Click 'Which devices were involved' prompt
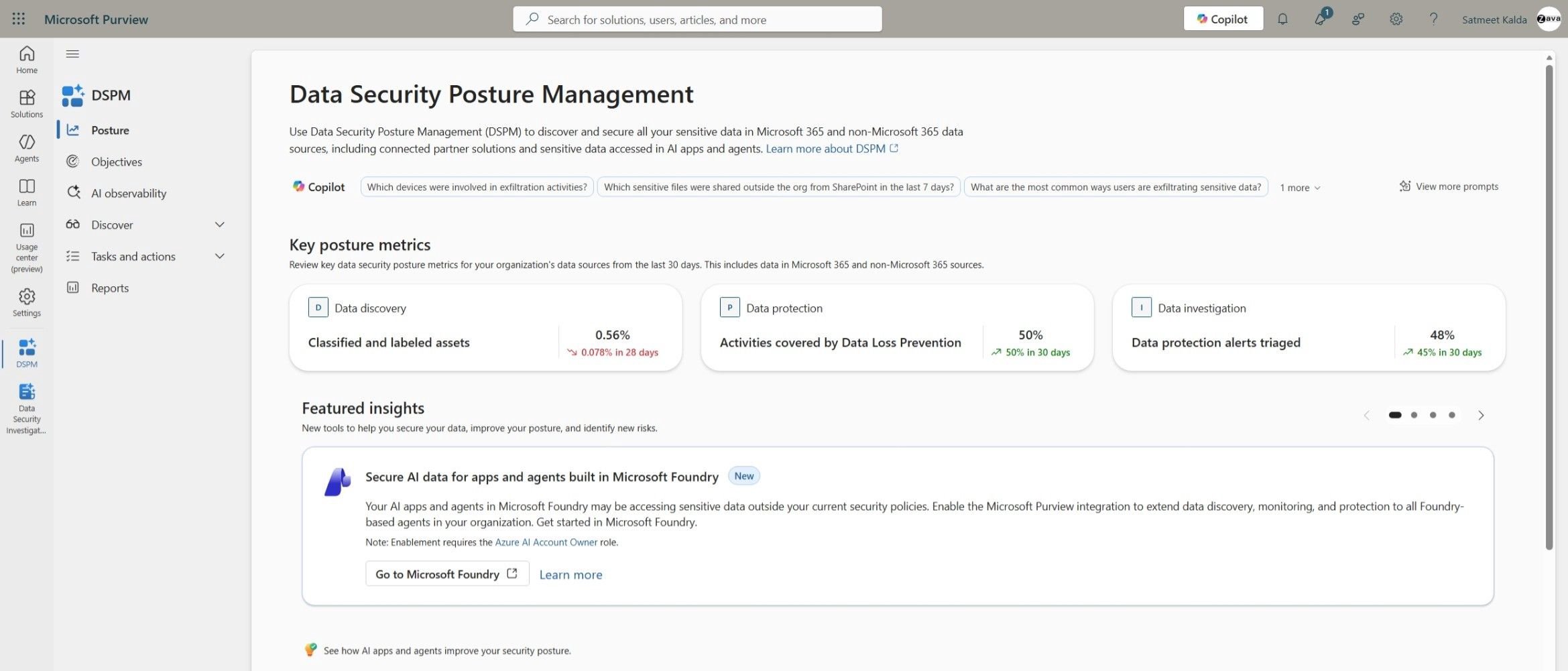Screen dimensions: 1568x671 point(477,187)
